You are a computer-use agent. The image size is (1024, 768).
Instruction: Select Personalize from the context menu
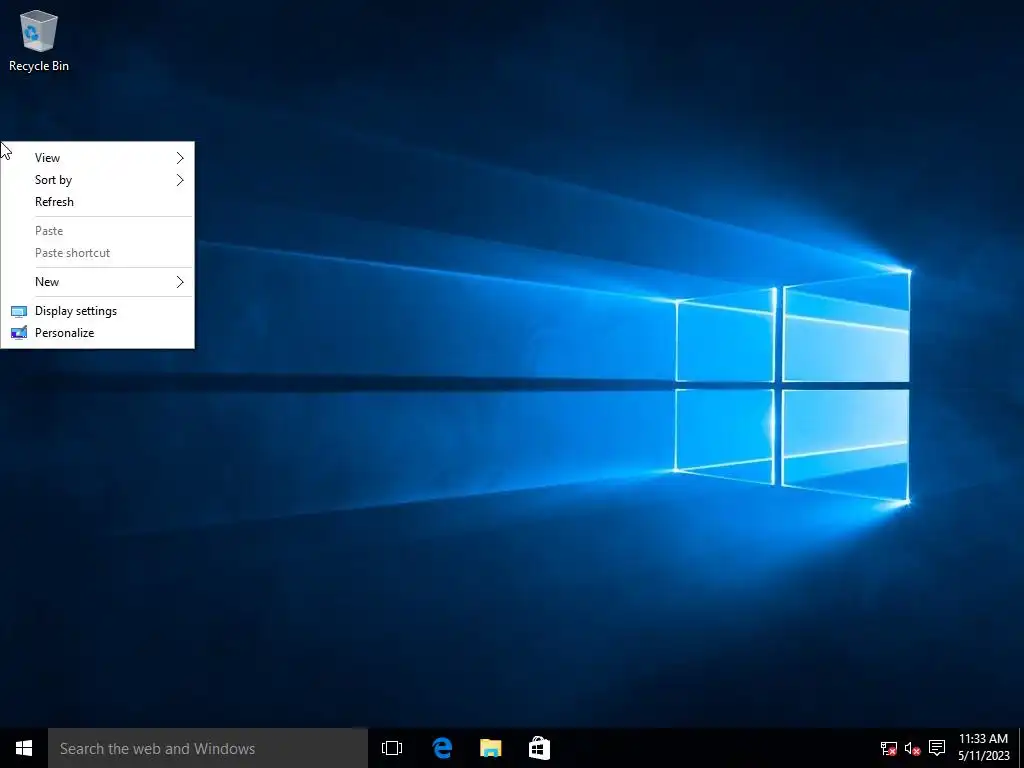[x=97, y=333]
